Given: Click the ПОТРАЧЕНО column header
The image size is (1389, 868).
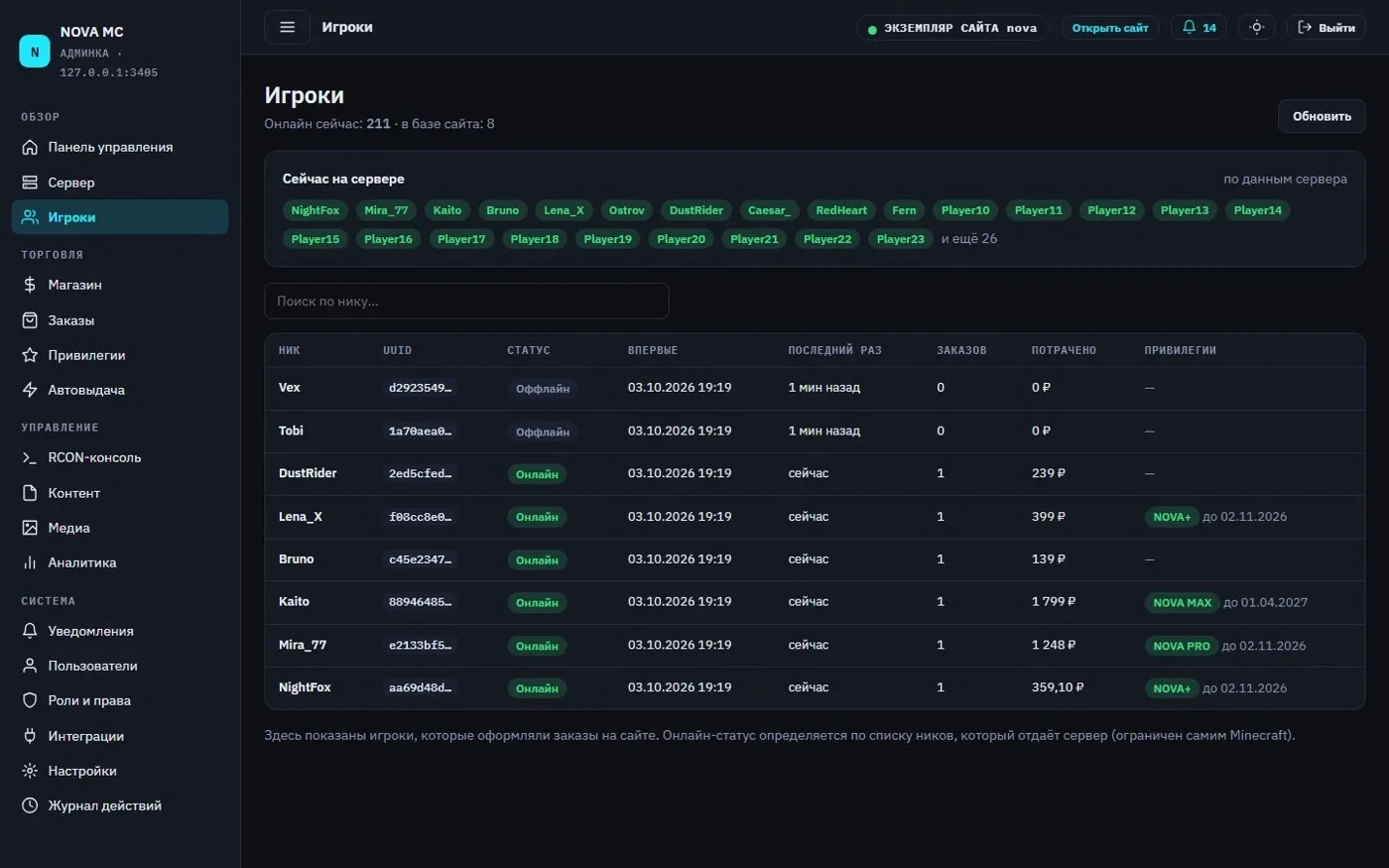Looking at the screenshot, I should (x=1064, y=350).
